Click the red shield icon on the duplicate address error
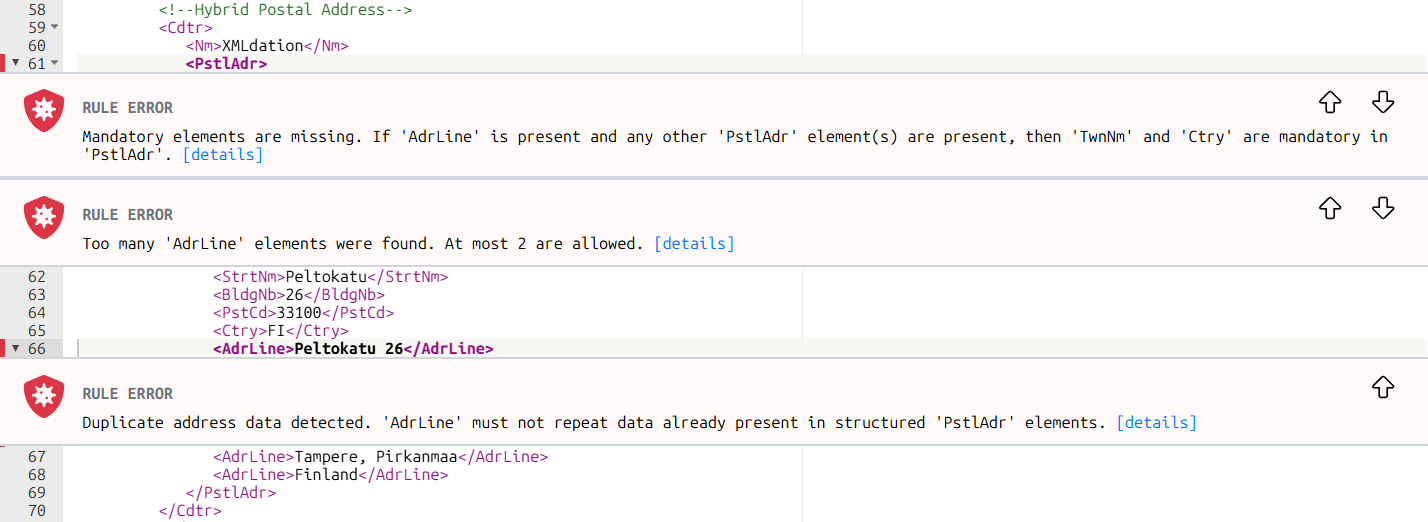The width and height of the screenshot is (1428, 522). [x=44, y=396]
